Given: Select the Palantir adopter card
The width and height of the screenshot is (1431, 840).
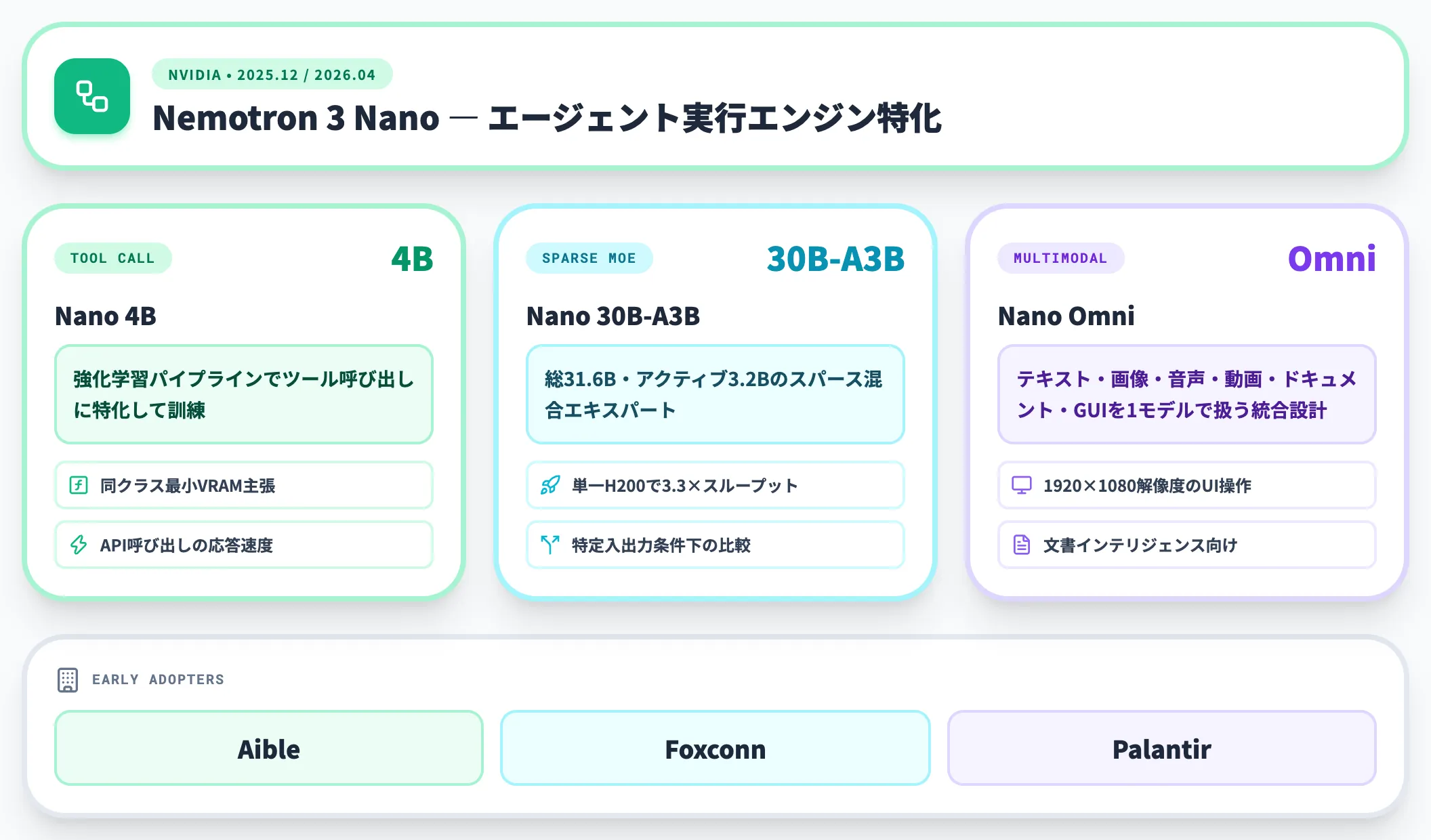Looking at the screenshot, I should point(1162,748).
